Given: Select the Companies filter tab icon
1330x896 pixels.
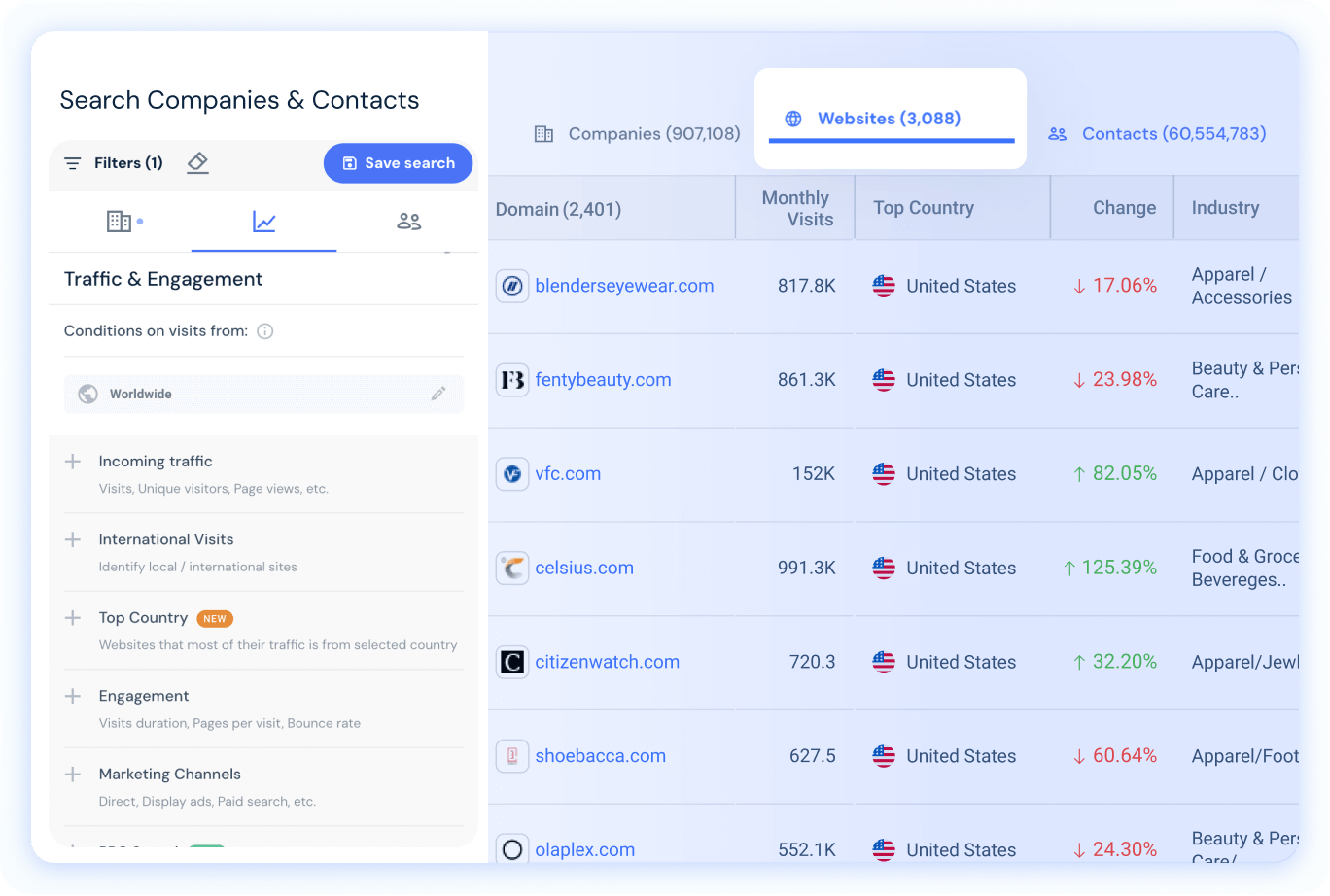Looking at the screenshot, I should [119, 221].
